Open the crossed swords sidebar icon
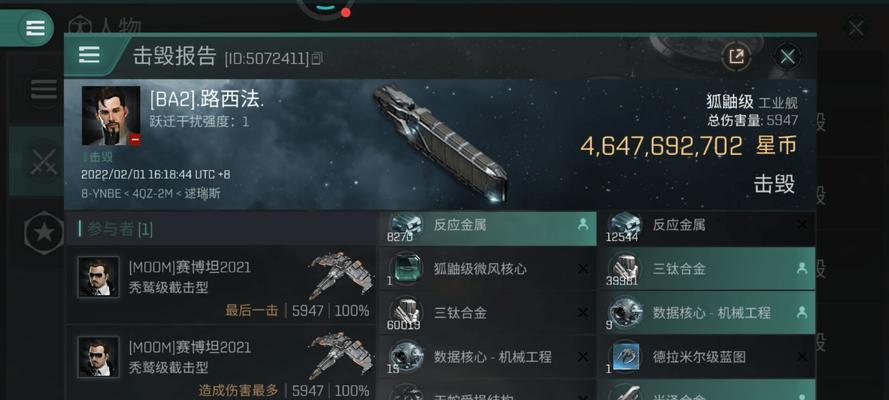 tap(43, 163)
